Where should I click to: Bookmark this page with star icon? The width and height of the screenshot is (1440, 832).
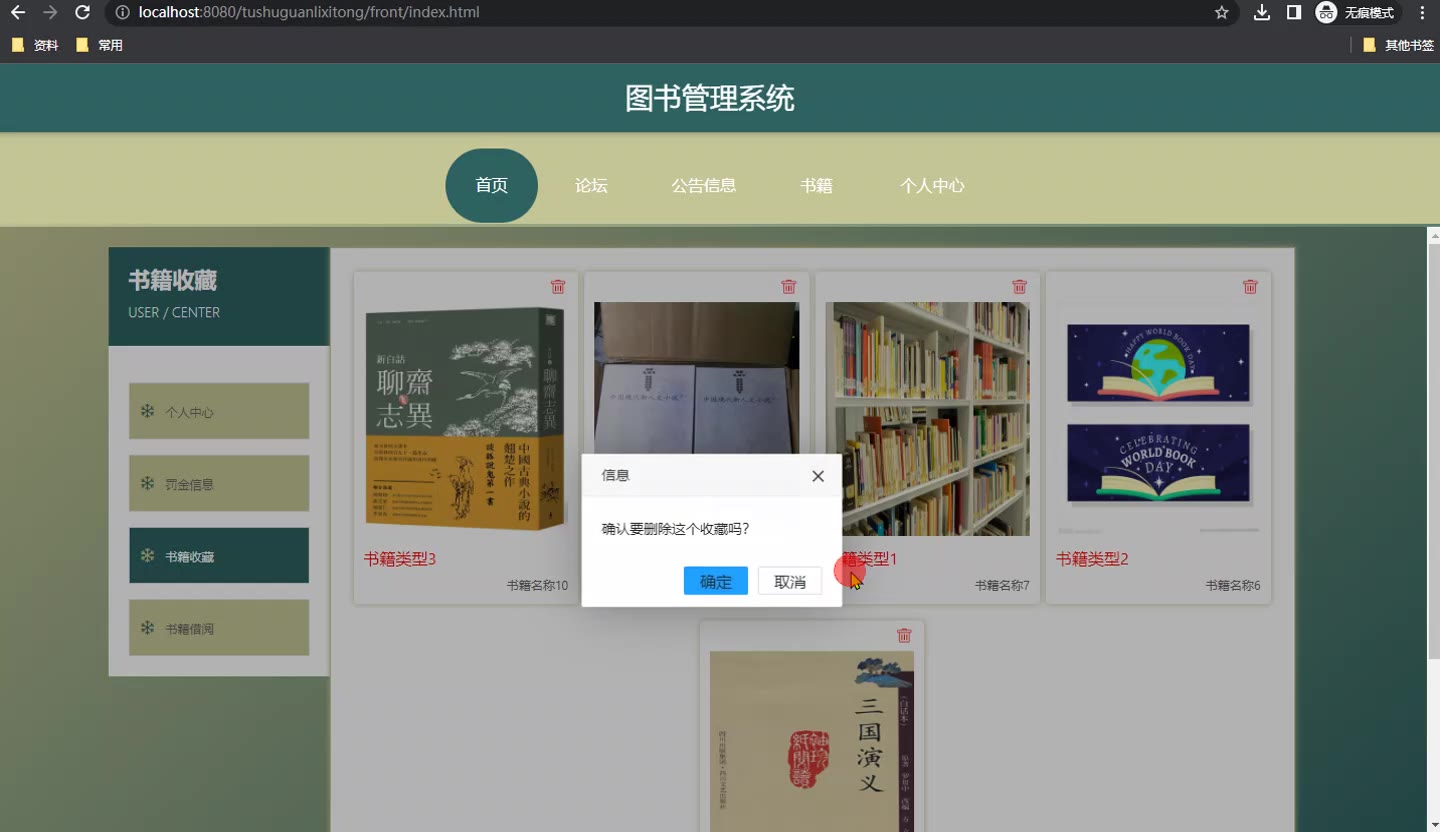[x=1221, y=13]
